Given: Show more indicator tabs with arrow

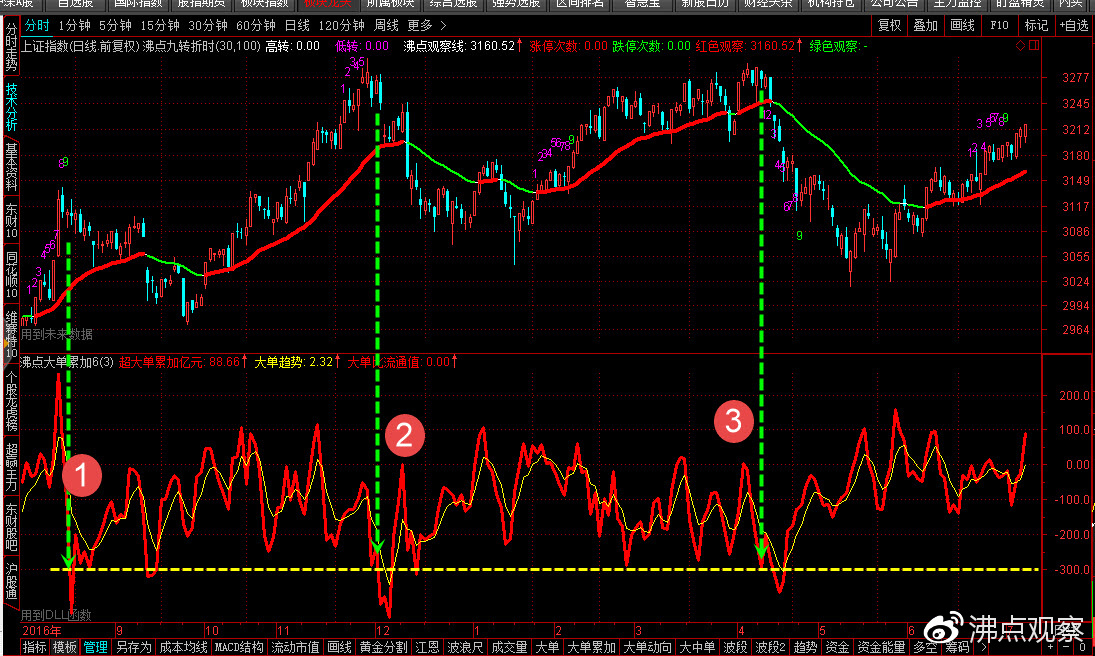Looking at the screenshot, I should pyautogui.click(x=985, y=648).
